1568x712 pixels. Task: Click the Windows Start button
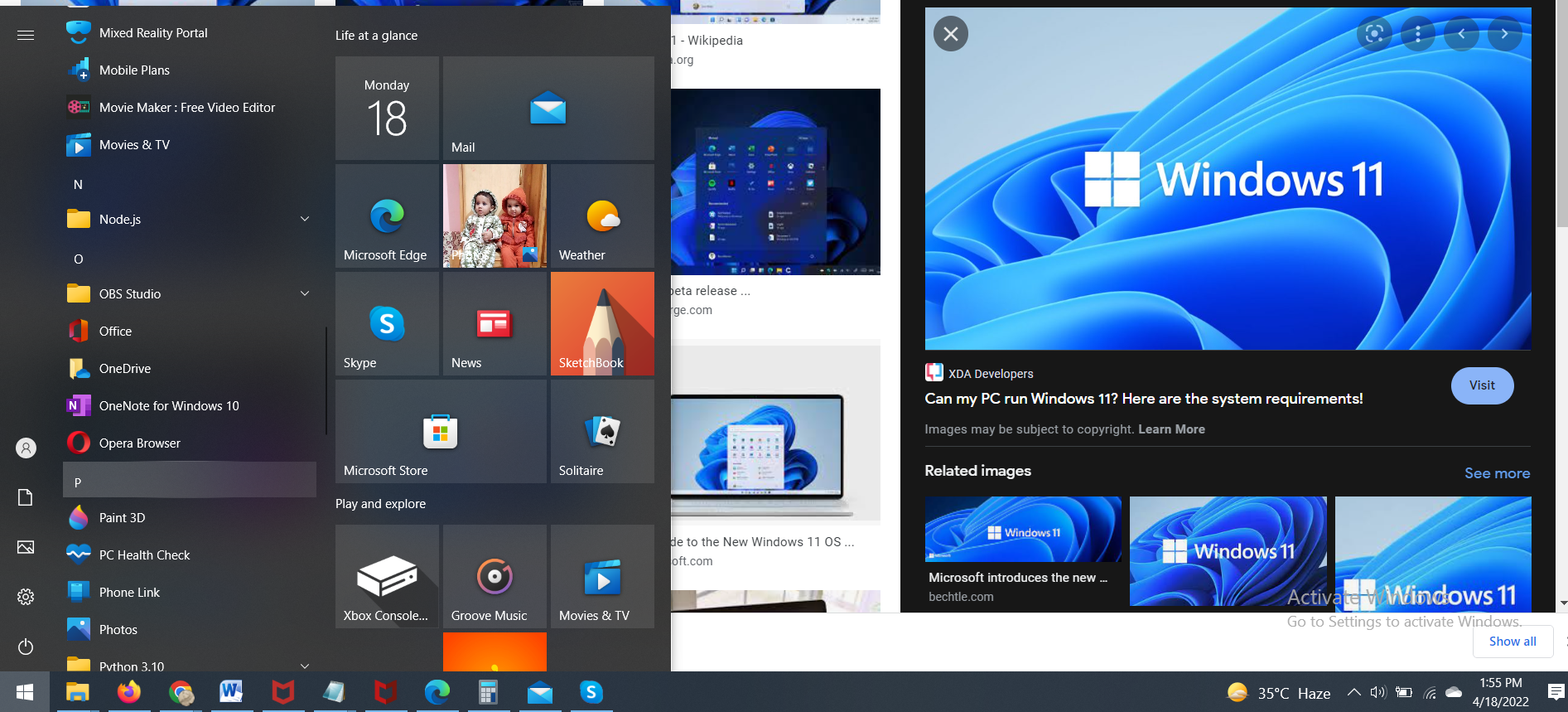(x=25, y=692)
